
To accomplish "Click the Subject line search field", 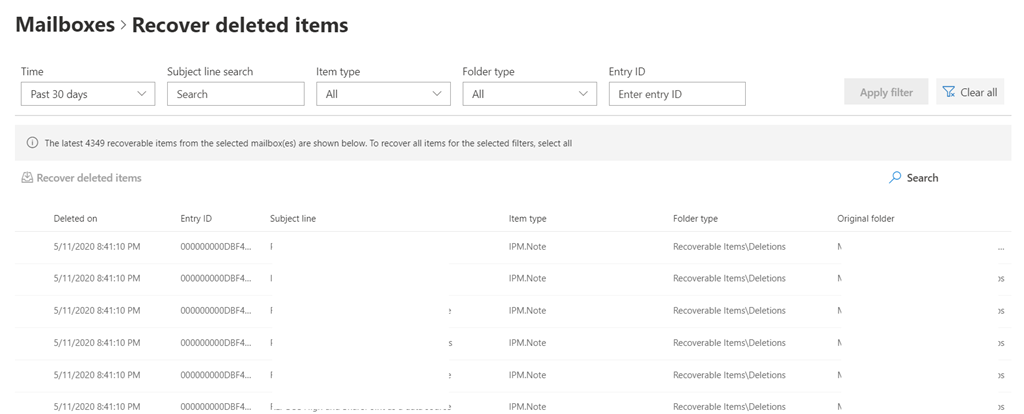I will coord(235,94).
